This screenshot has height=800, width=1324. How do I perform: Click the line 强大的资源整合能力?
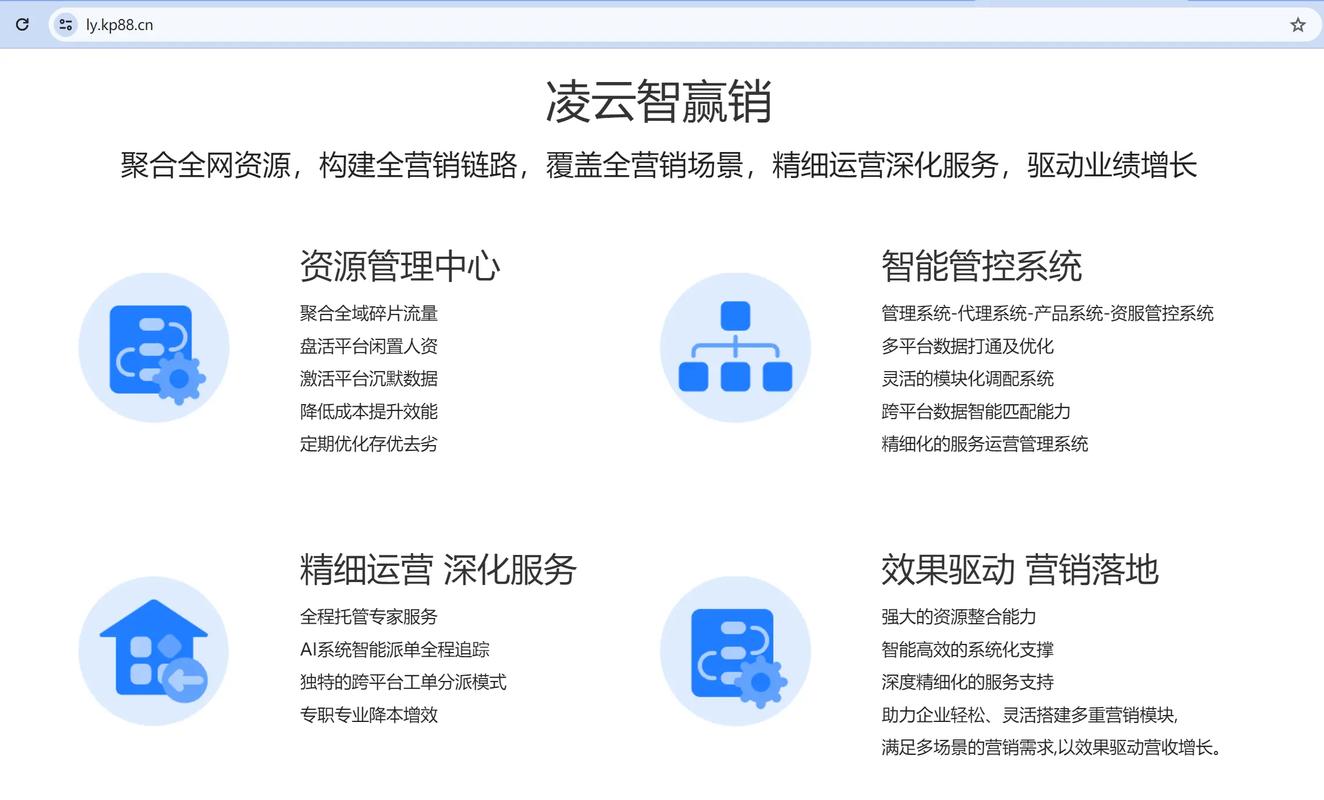[x=959, y=616]
